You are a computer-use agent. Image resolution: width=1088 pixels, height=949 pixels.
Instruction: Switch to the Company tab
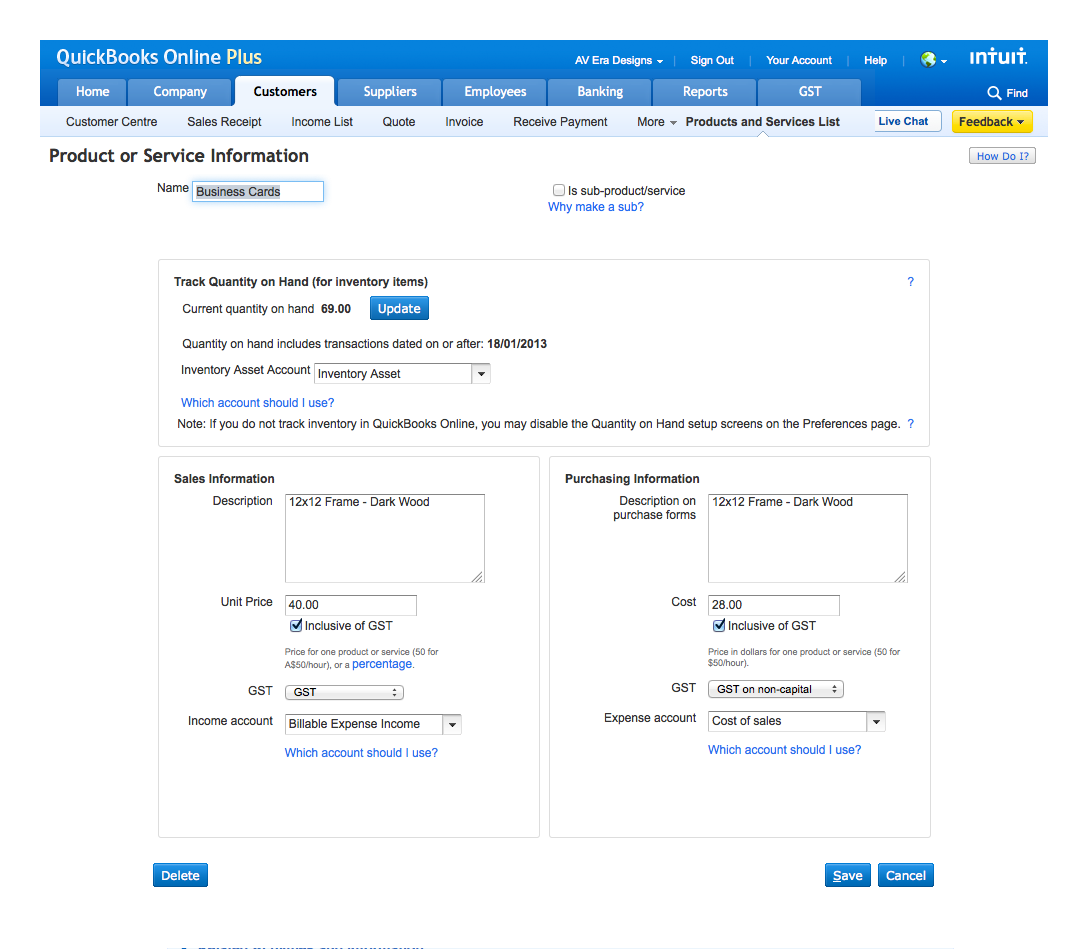pyautogui.click(x=180, y=92)
